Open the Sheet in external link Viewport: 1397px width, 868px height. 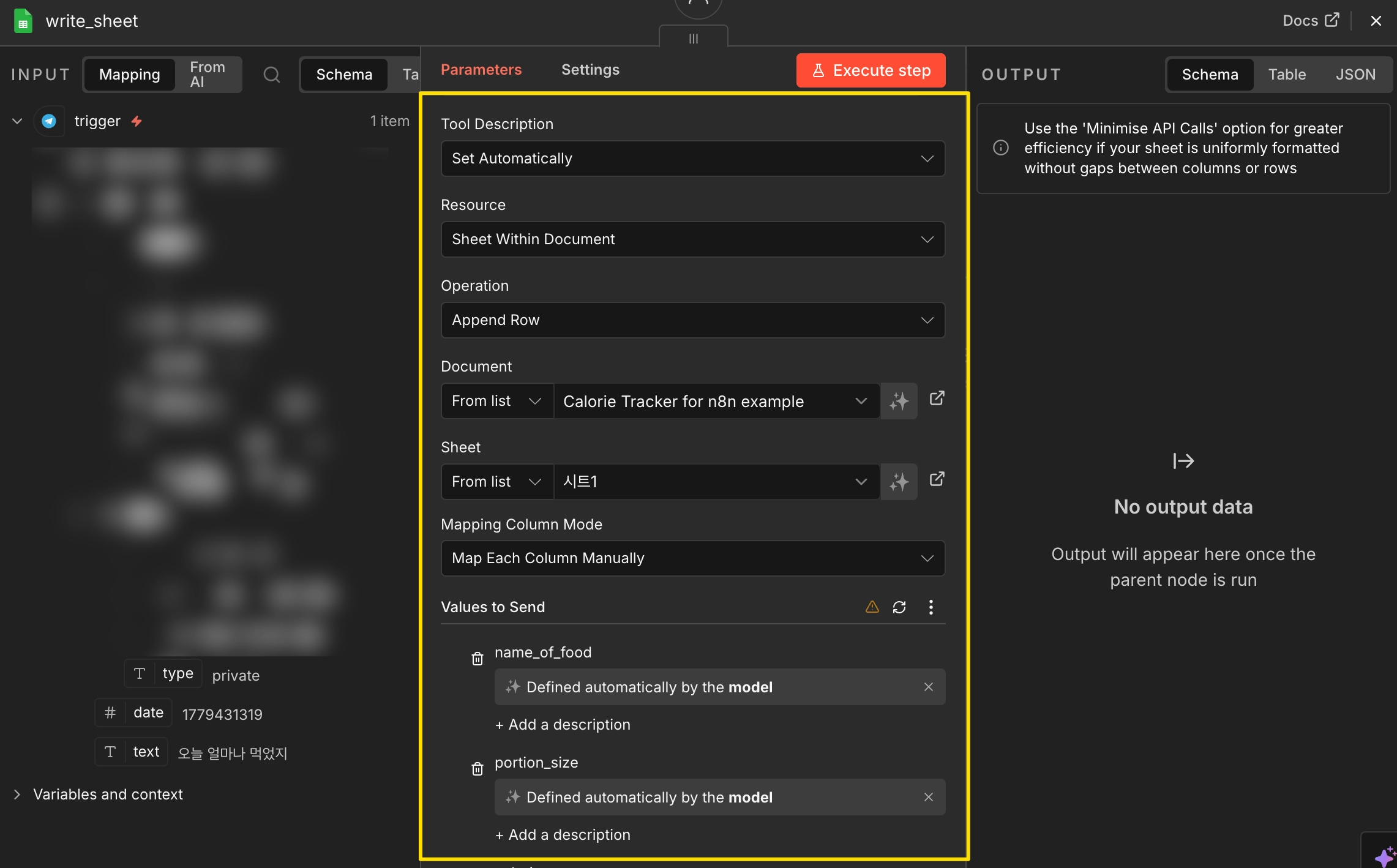[937, 479]
